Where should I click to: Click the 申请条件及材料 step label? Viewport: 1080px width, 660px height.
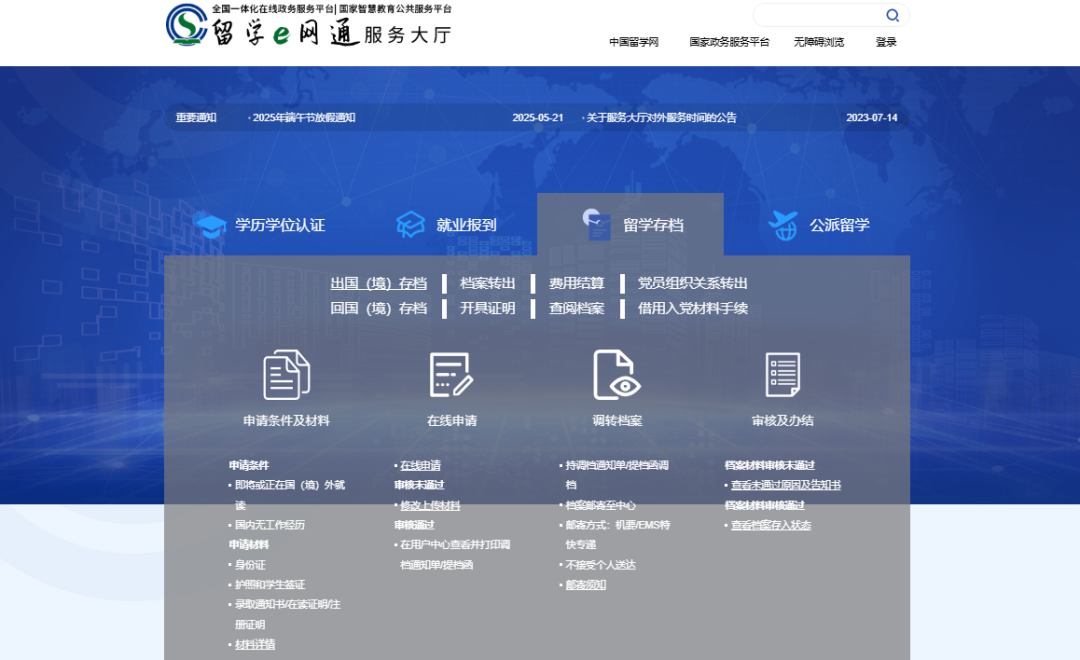pos(287,420)
